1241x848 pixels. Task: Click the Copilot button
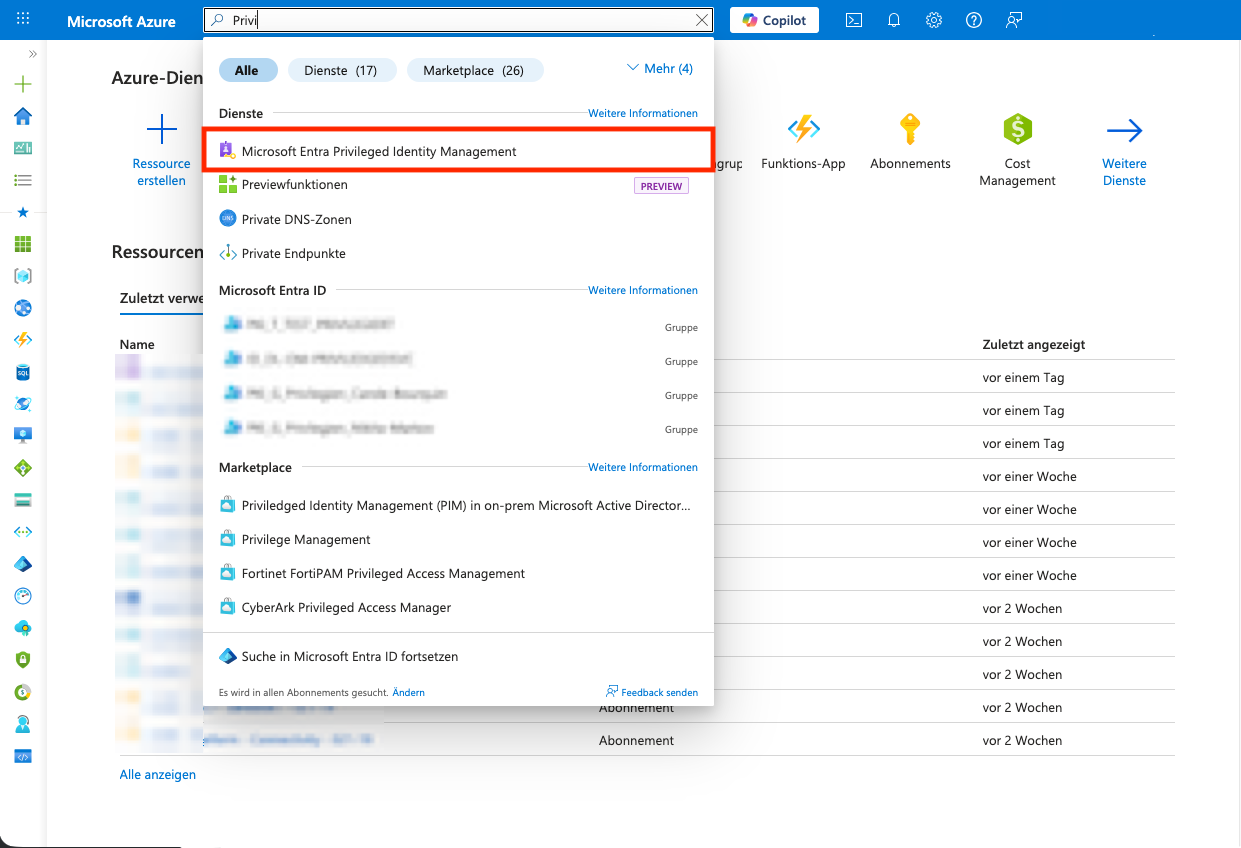click(x=774, y=20)
